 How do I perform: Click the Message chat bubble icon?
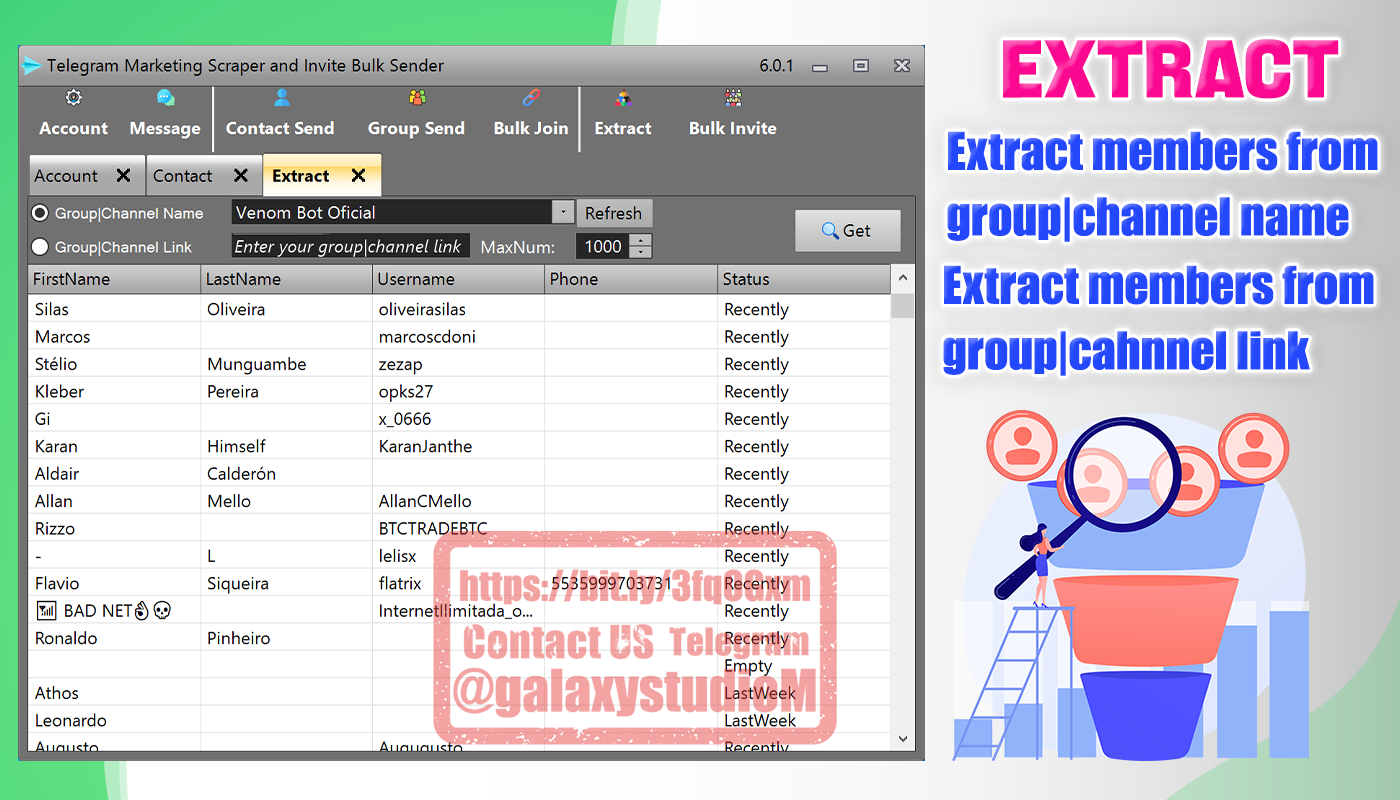tap(165, 98)
